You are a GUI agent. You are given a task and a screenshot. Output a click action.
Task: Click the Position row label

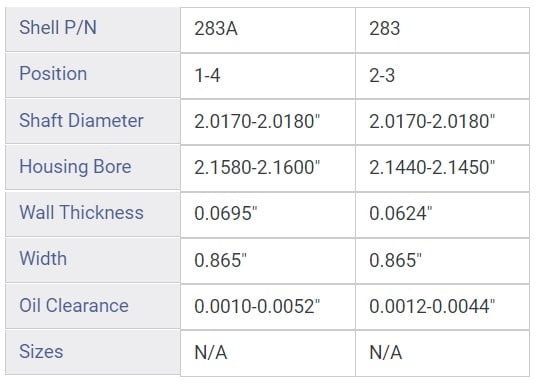tap(93, 75)
